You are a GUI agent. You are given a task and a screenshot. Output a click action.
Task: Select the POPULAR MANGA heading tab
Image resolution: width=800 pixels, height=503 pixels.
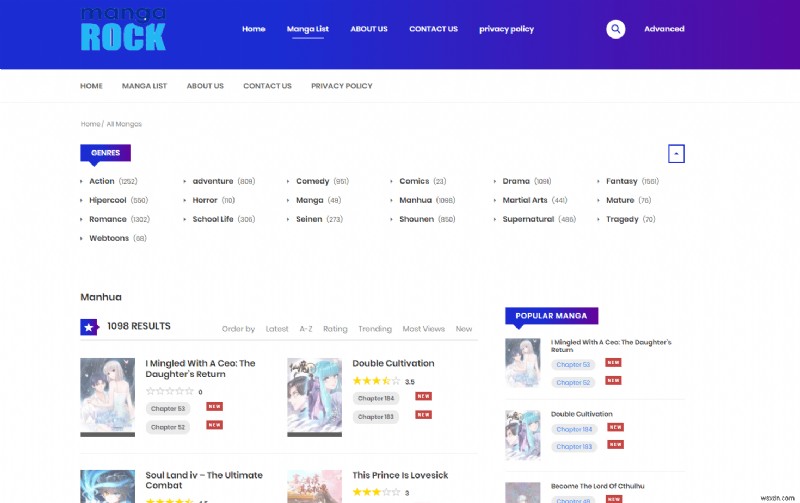click(x=551, y=316)
